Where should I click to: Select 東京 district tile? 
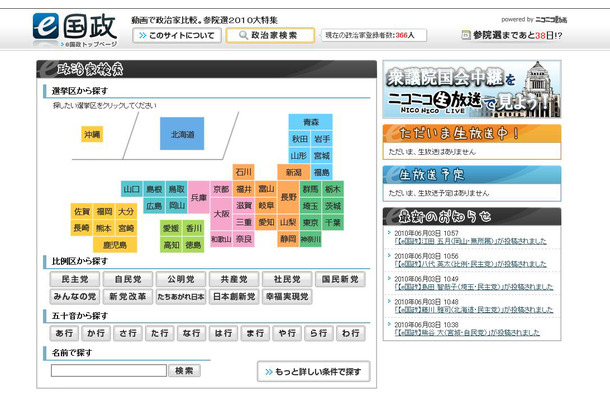[x=310, y=222]
